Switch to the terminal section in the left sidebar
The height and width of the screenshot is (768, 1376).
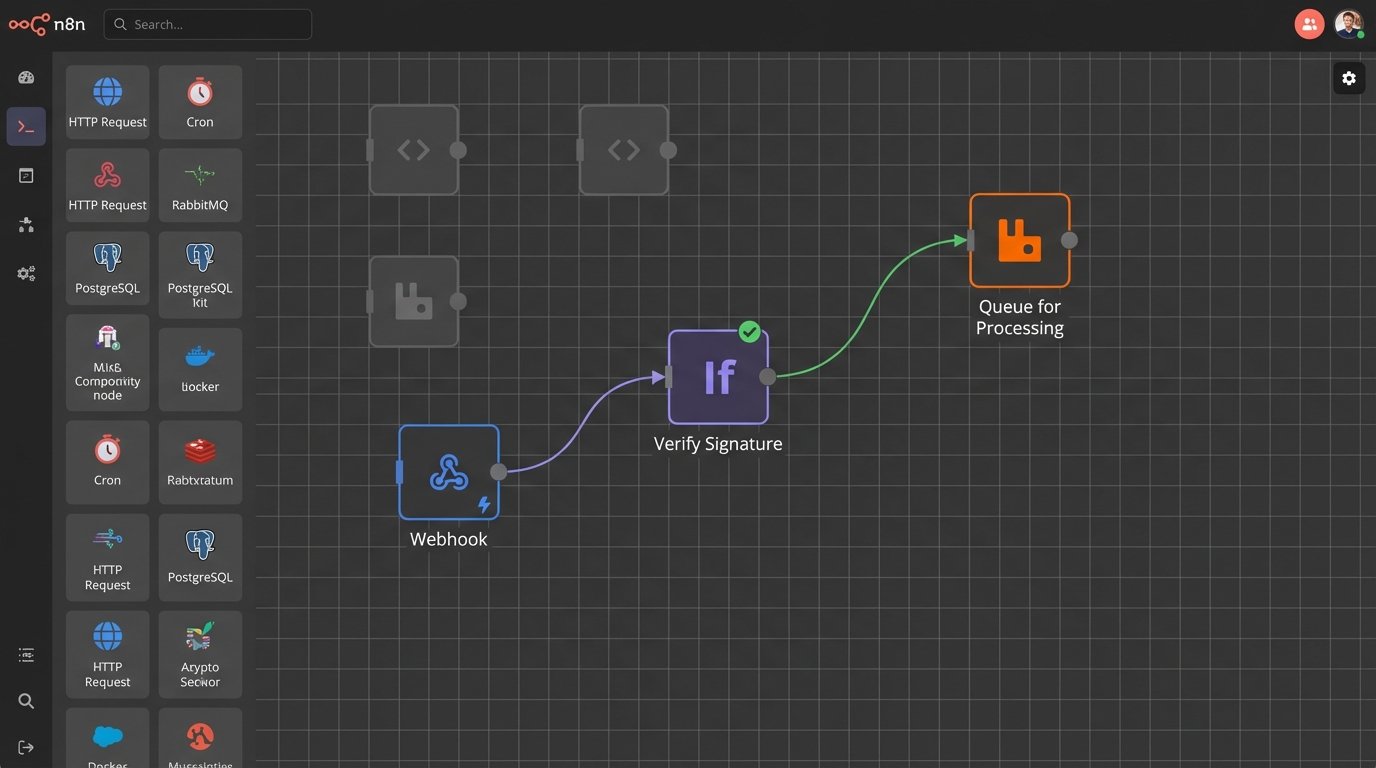tap(25, 126)
